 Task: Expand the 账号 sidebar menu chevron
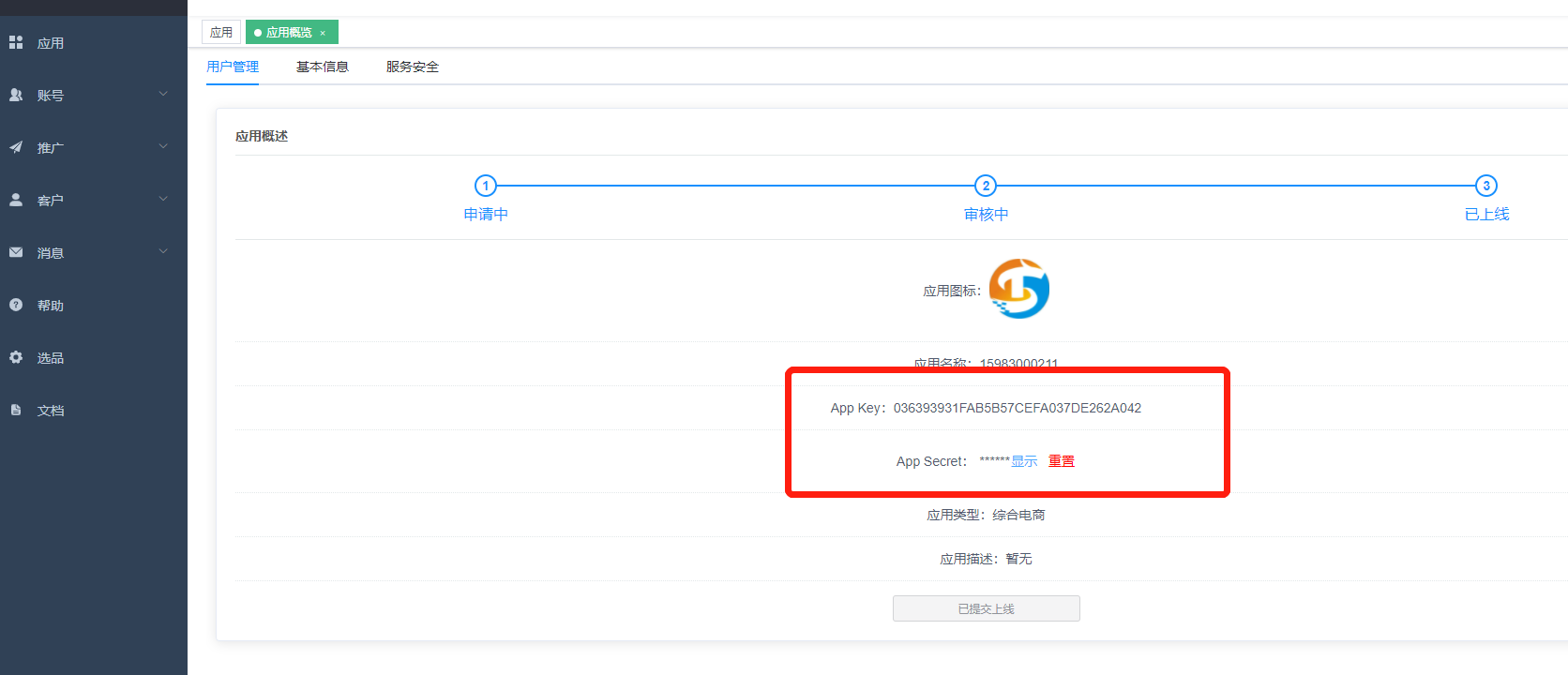coord(163,94)
